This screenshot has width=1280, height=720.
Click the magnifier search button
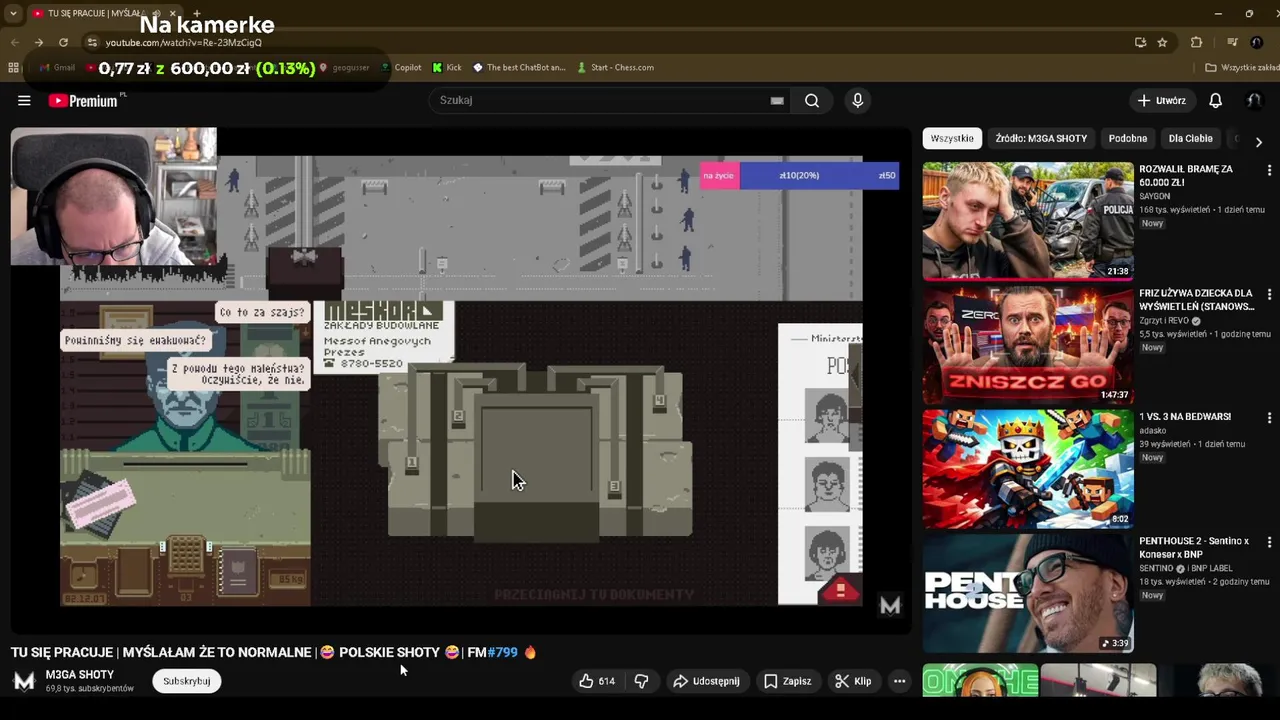pos(812,100)
